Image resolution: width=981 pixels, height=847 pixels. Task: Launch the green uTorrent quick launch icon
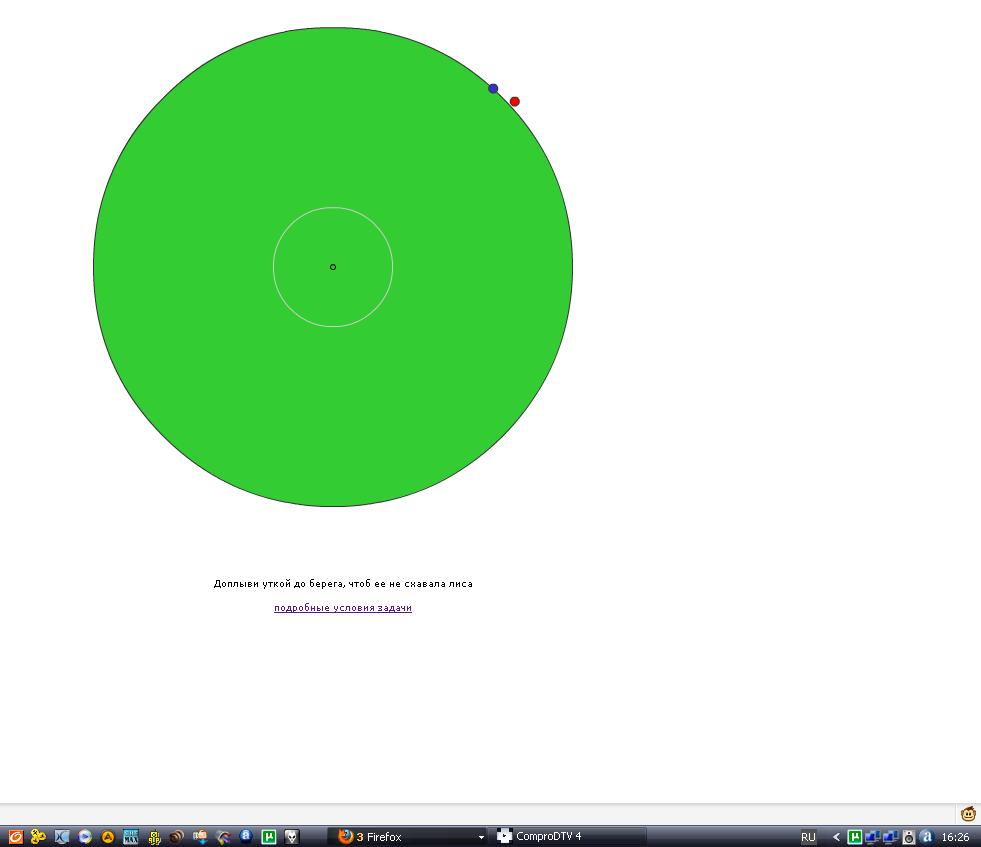point(268,837)
